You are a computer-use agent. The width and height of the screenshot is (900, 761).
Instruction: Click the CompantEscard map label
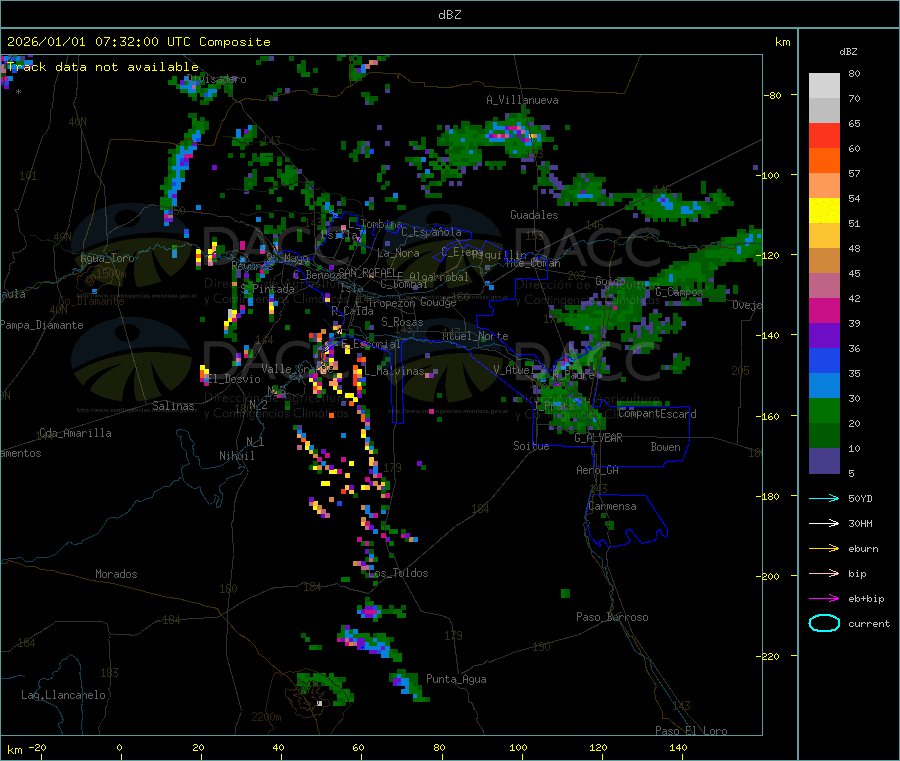(x=658, y=414)
